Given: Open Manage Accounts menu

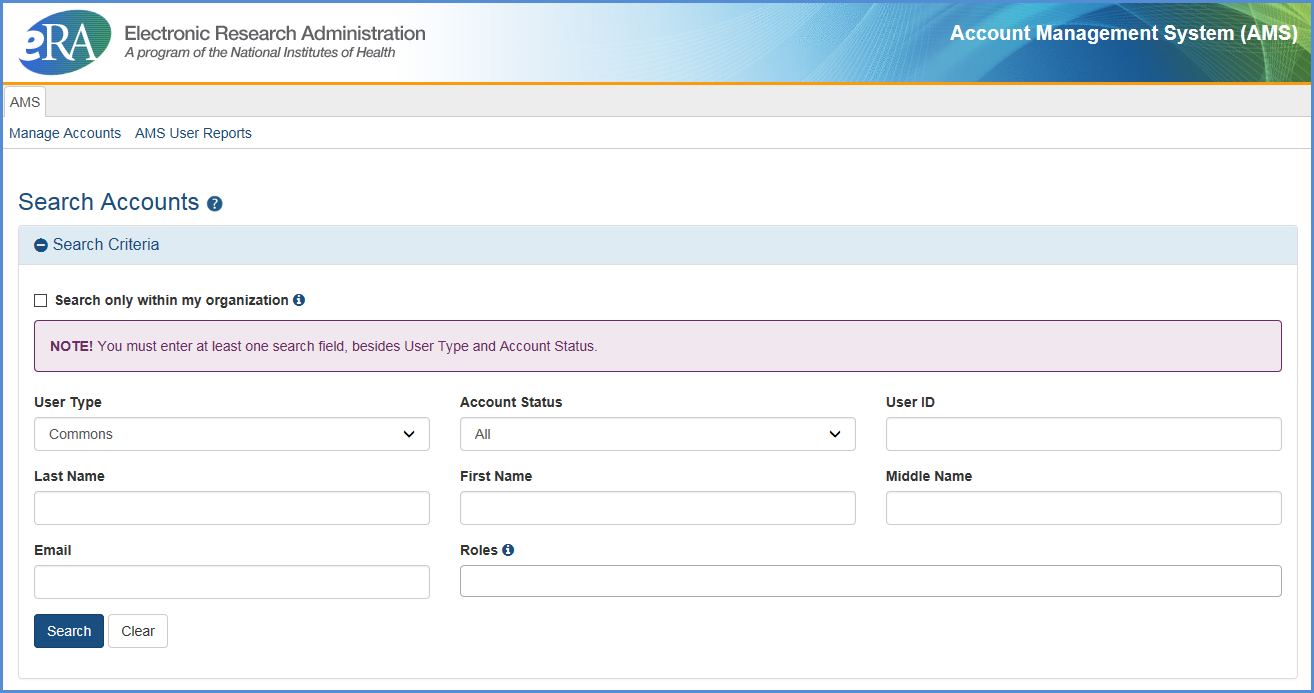Looking at the screenshot, I should [65, 133].
